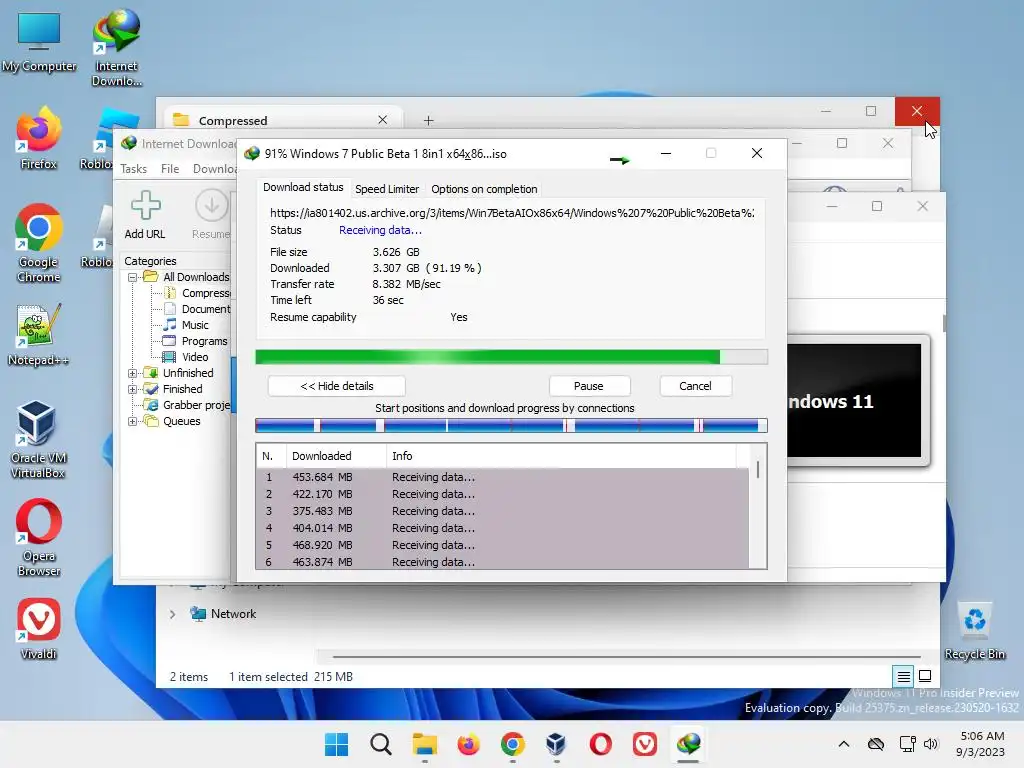
Task: Expand the Queues category node
Action: (x=133, y=422)
